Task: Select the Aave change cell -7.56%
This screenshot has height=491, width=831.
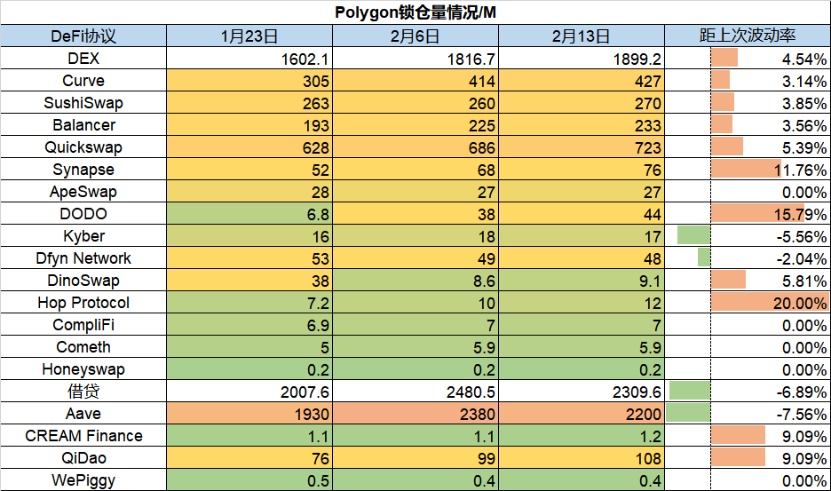Action: tap(748, 414)
